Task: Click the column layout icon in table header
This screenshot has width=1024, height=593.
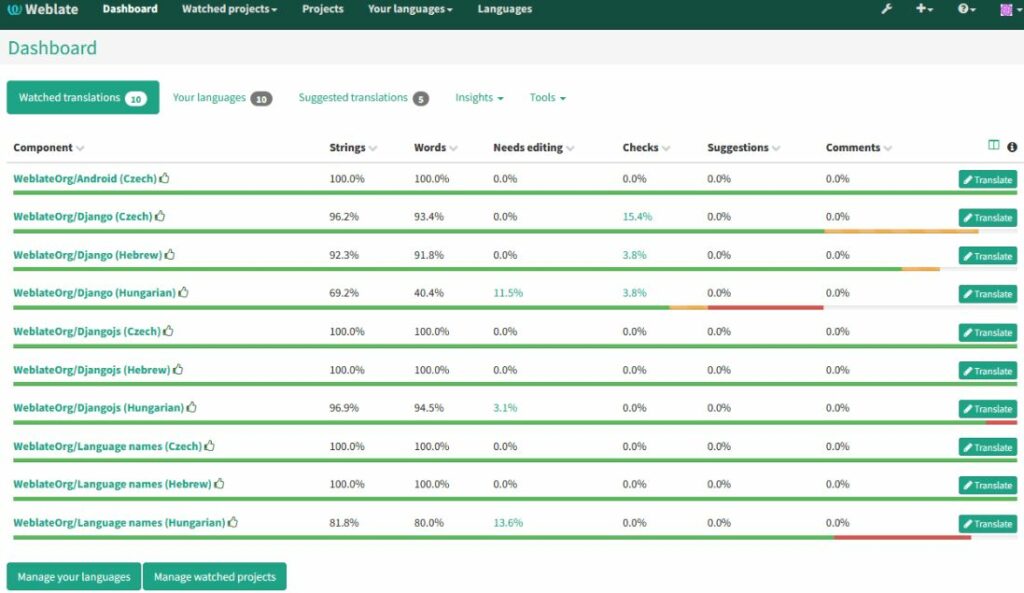Action: pos(993,145)
